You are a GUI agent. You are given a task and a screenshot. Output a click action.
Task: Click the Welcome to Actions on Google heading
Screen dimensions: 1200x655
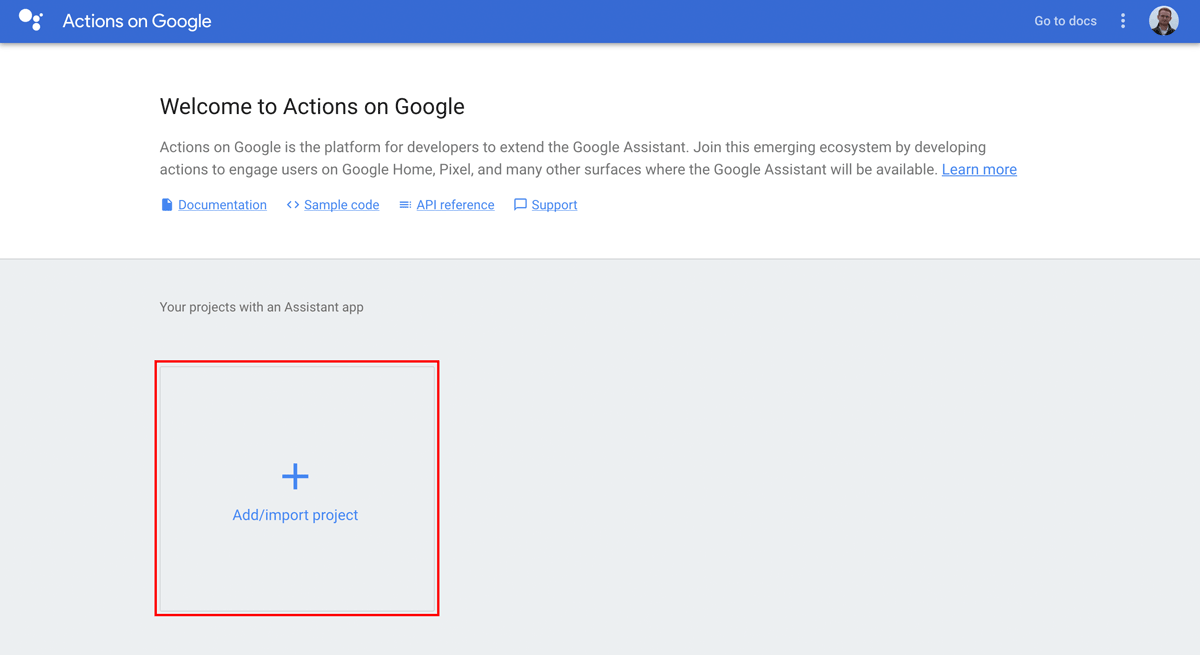pyautogui.click(x=312, y=107)
